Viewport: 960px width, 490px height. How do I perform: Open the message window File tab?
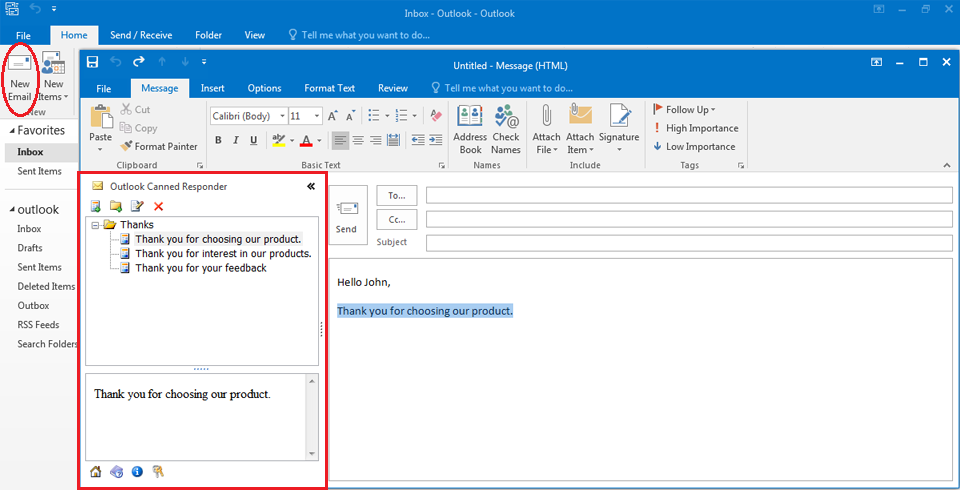[x=104, y=88]
